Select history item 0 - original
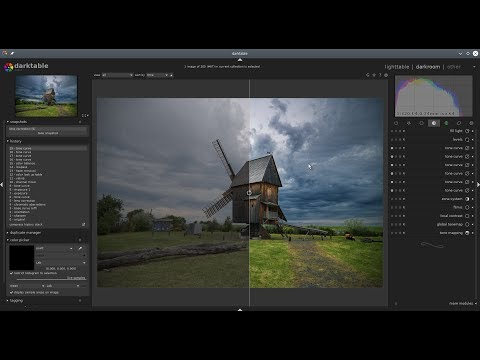This screenshot has width=480, height=360. (48, 220)
